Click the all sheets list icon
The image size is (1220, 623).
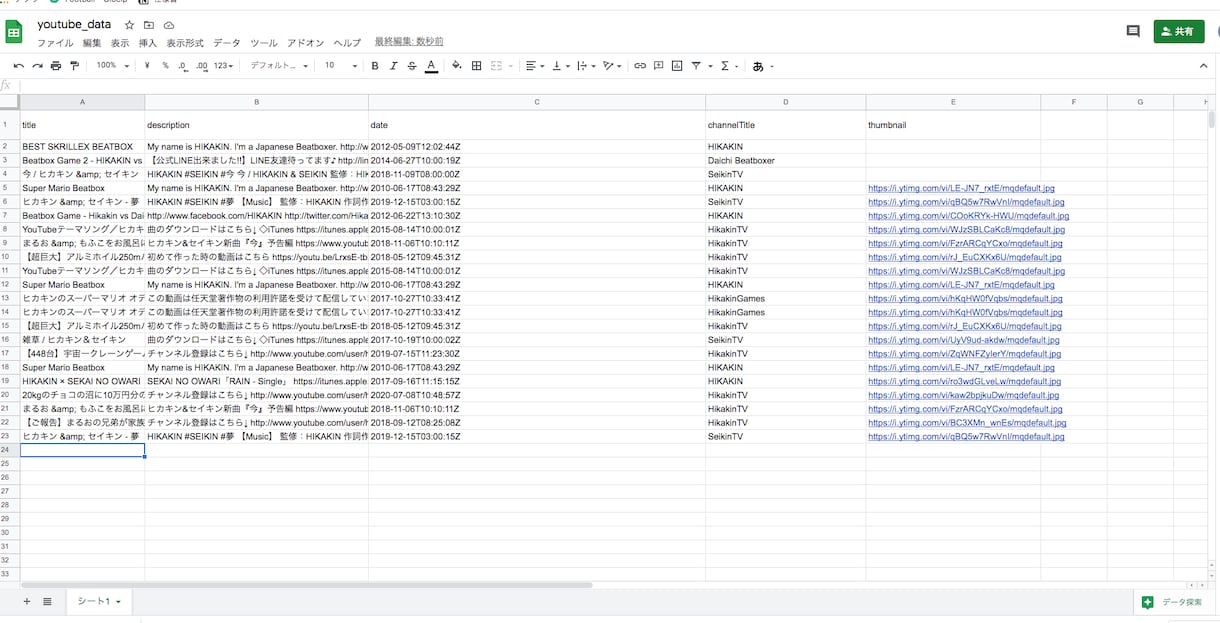(x=47, y=601)
